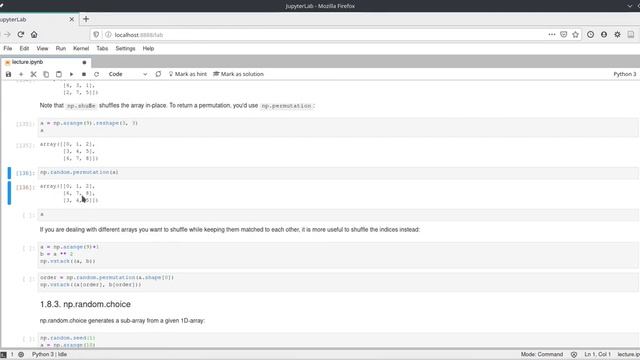The image size is (640, 360).
Task: Open the Kernel menu
Action: coord(81,49)
